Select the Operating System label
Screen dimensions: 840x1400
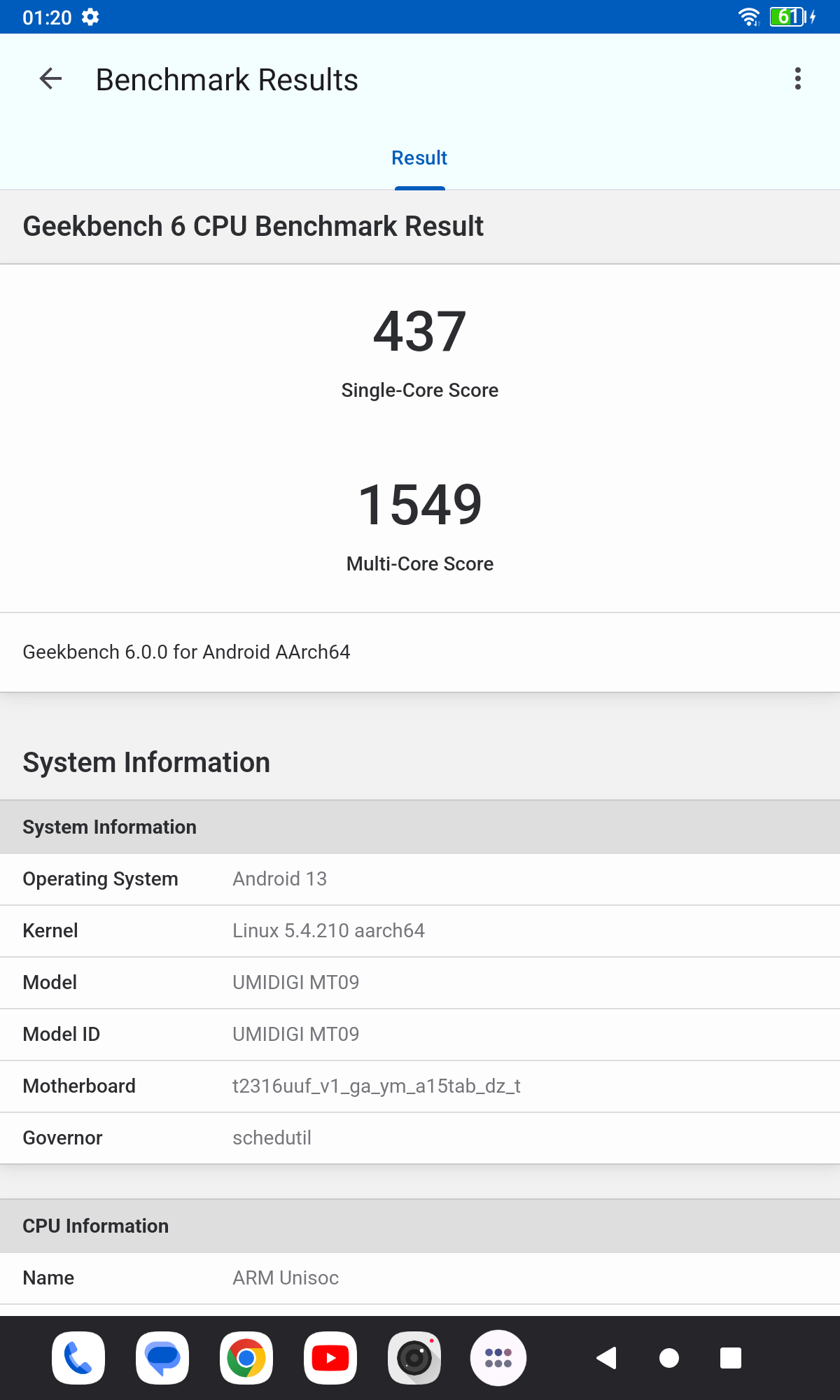coord(100,878)
